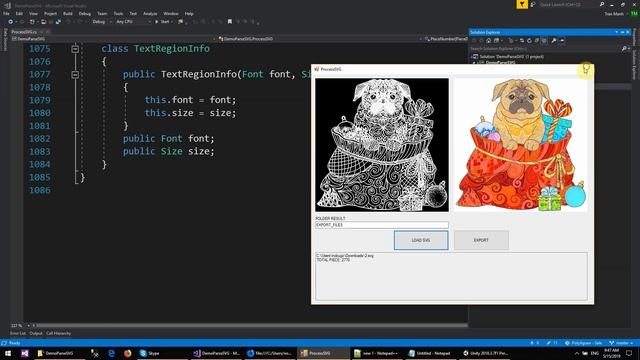The image size is (640, 360).
Task: Open the Build menu
Action: coord(68,13)
